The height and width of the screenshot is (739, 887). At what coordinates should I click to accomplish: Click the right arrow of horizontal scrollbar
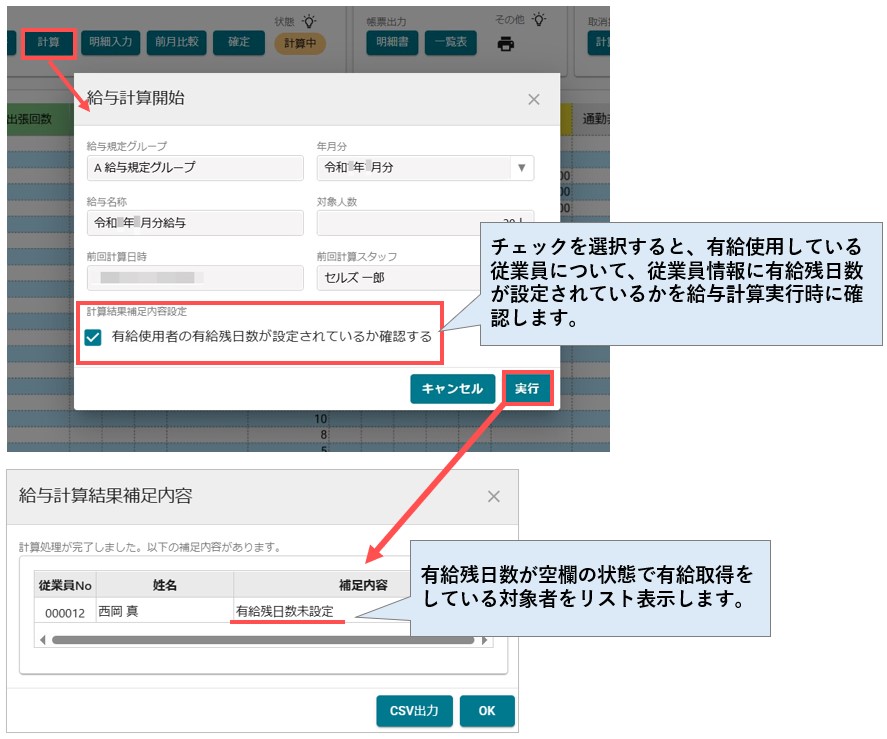click(485, 641)
